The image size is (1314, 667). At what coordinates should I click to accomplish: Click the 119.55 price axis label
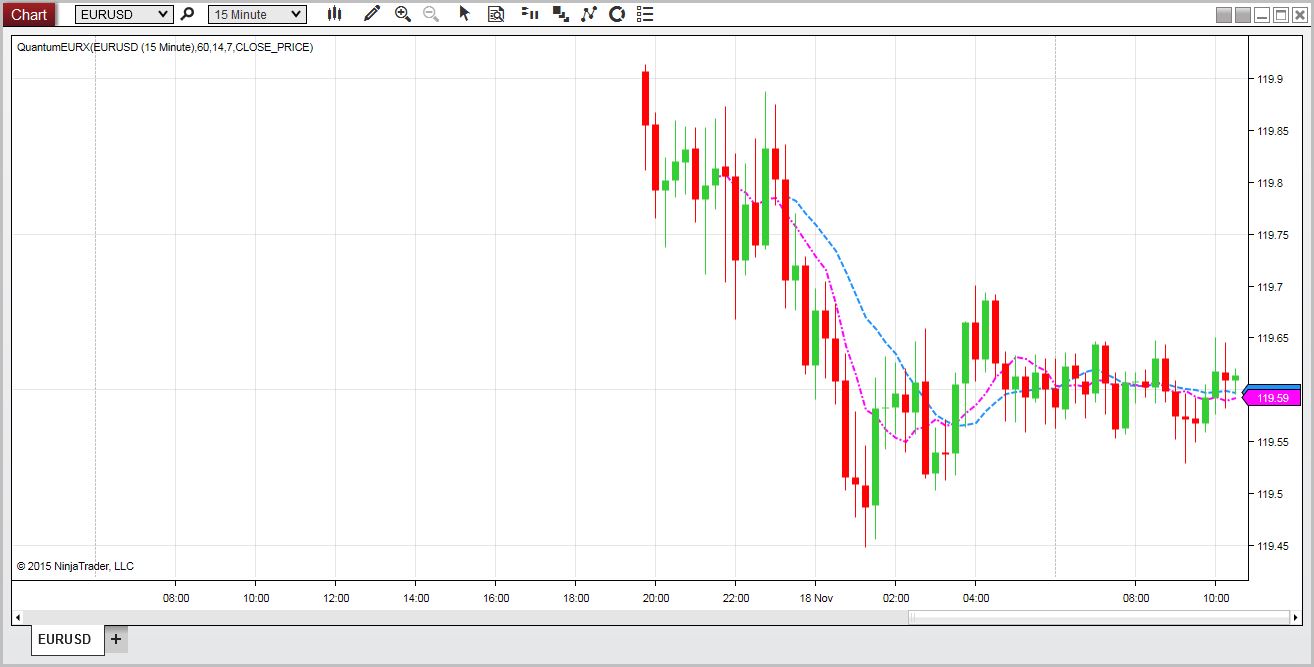tap(1271, 442)
